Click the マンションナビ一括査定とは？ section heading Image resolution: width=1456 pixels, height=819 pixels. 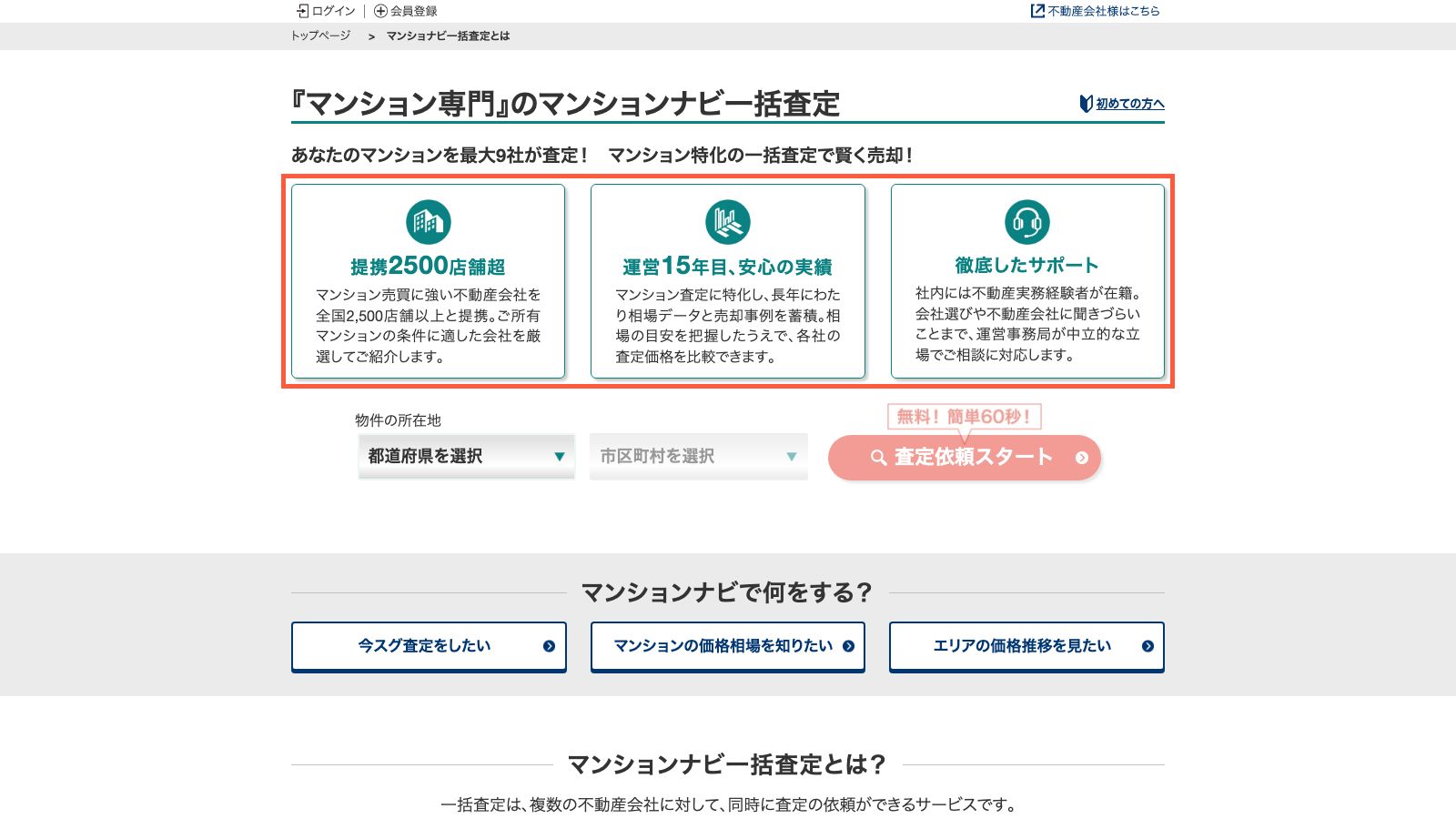(727, 764)
